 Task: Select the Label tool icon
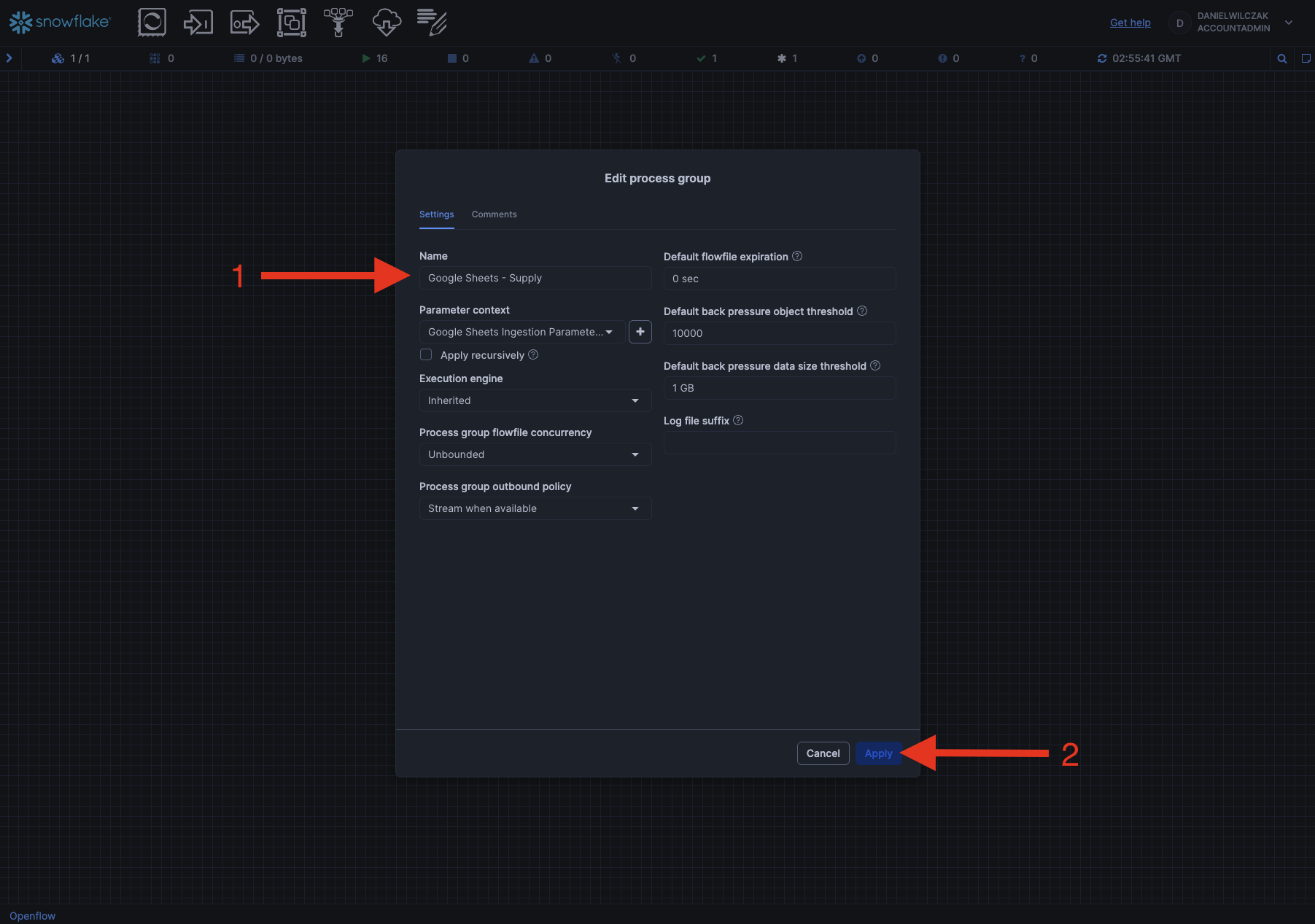pos(432,23)
